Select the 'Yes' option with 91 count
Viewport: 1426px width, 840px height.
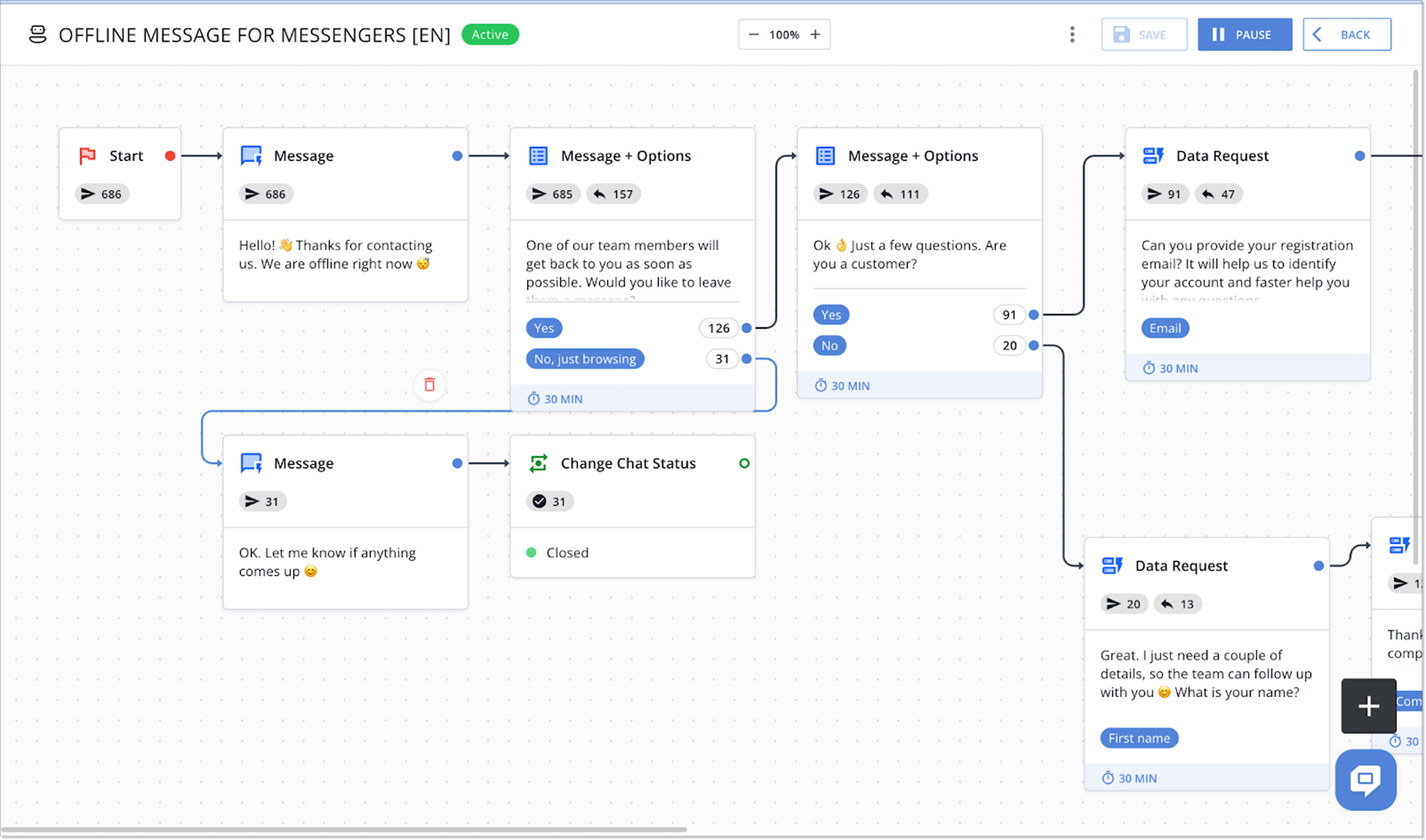tap(831, 315)
